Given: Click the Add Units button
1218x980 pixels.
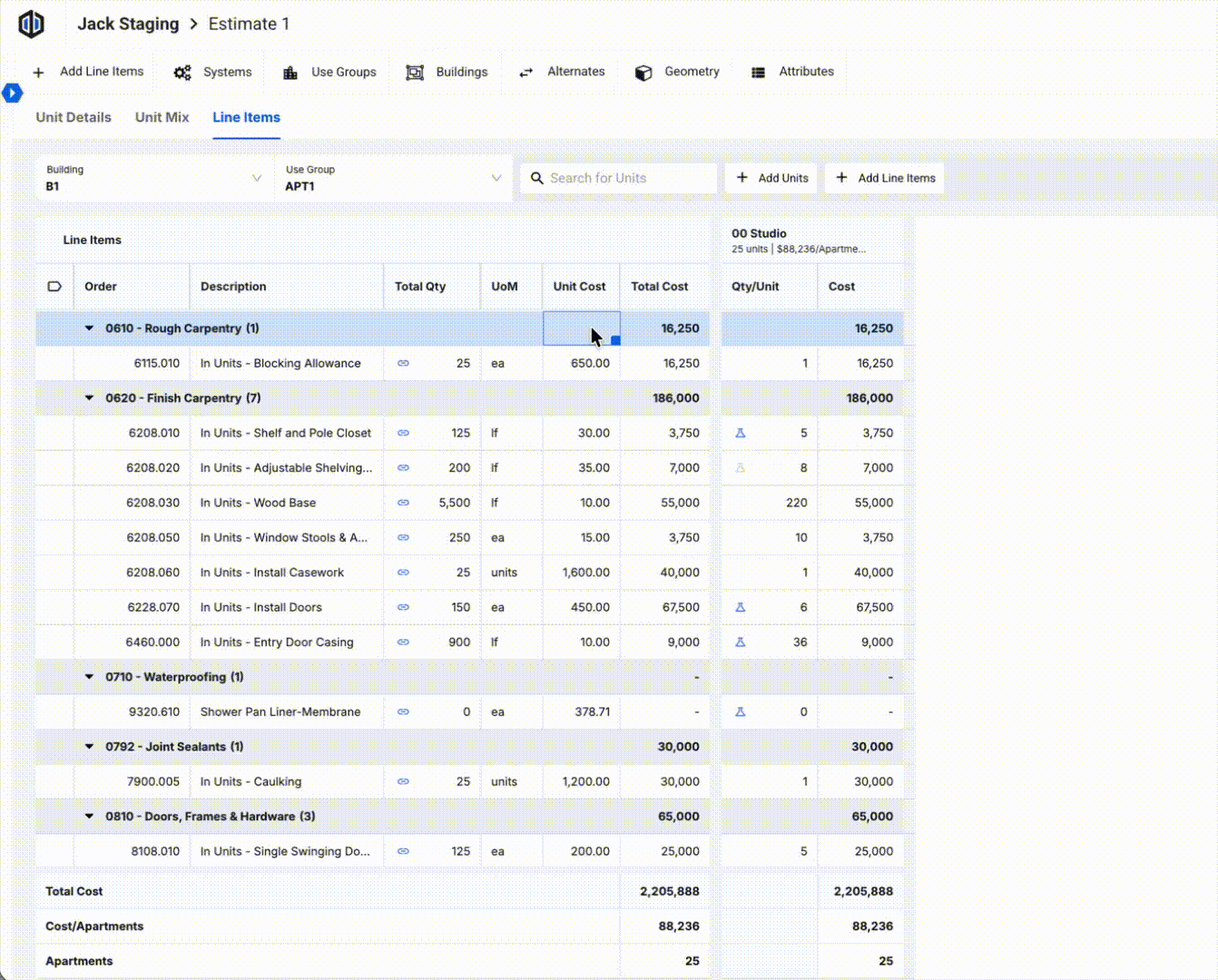Looking at the screenshot, I should tap(771, 178).
